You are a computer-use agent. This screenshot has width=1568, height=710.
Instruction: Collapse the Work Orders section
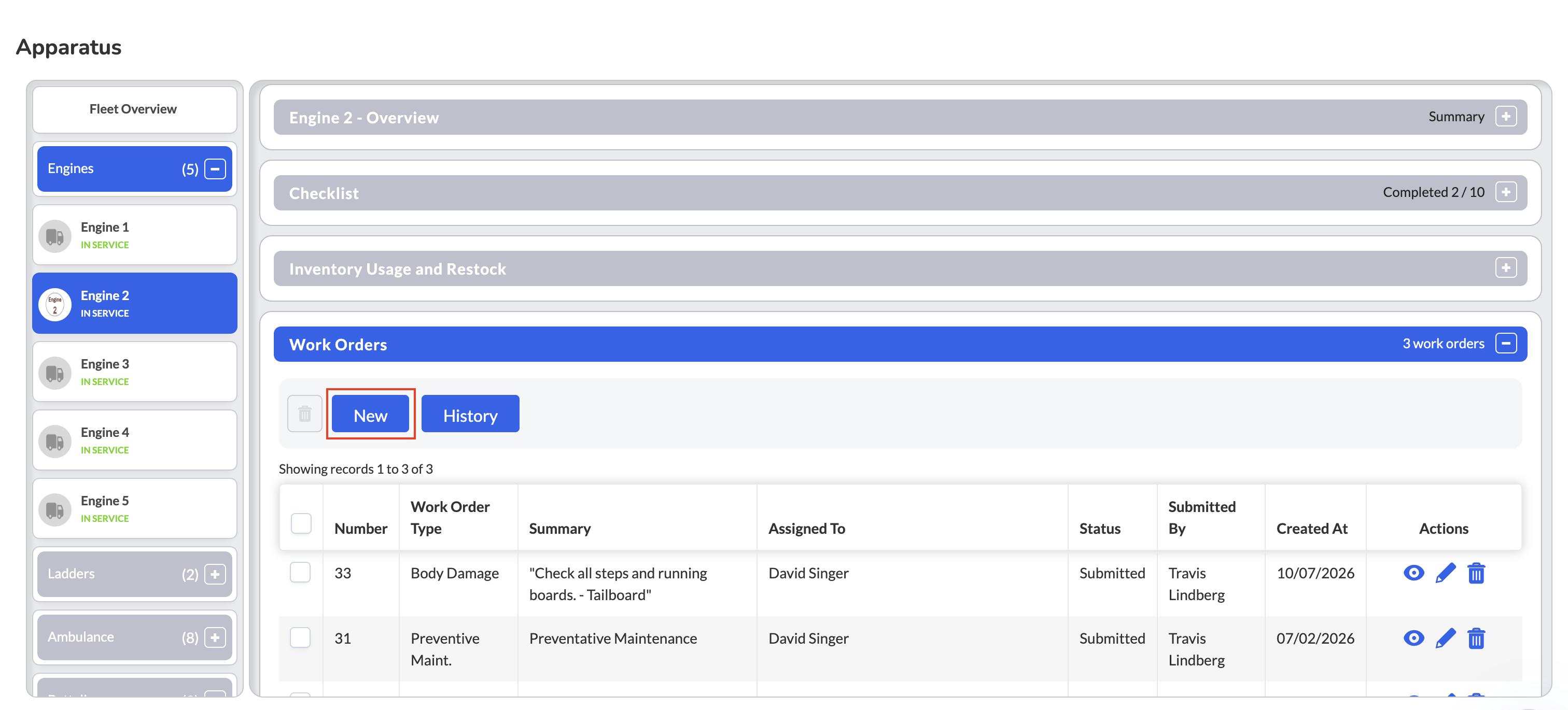(x=1505, y=344)
